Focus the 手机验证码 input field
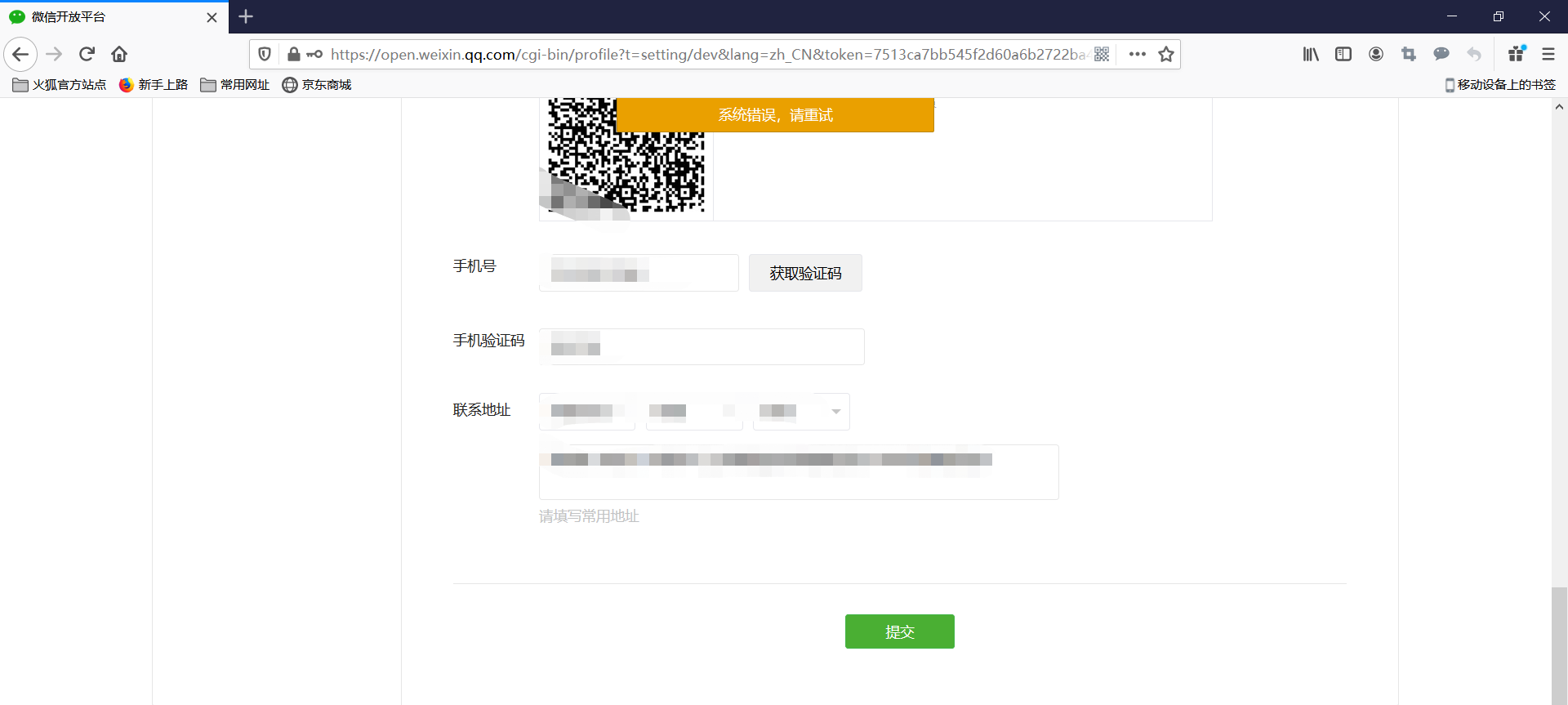The height and width of the screenshot is (705, 1568). pyautogui.click(x=702, y=347)
